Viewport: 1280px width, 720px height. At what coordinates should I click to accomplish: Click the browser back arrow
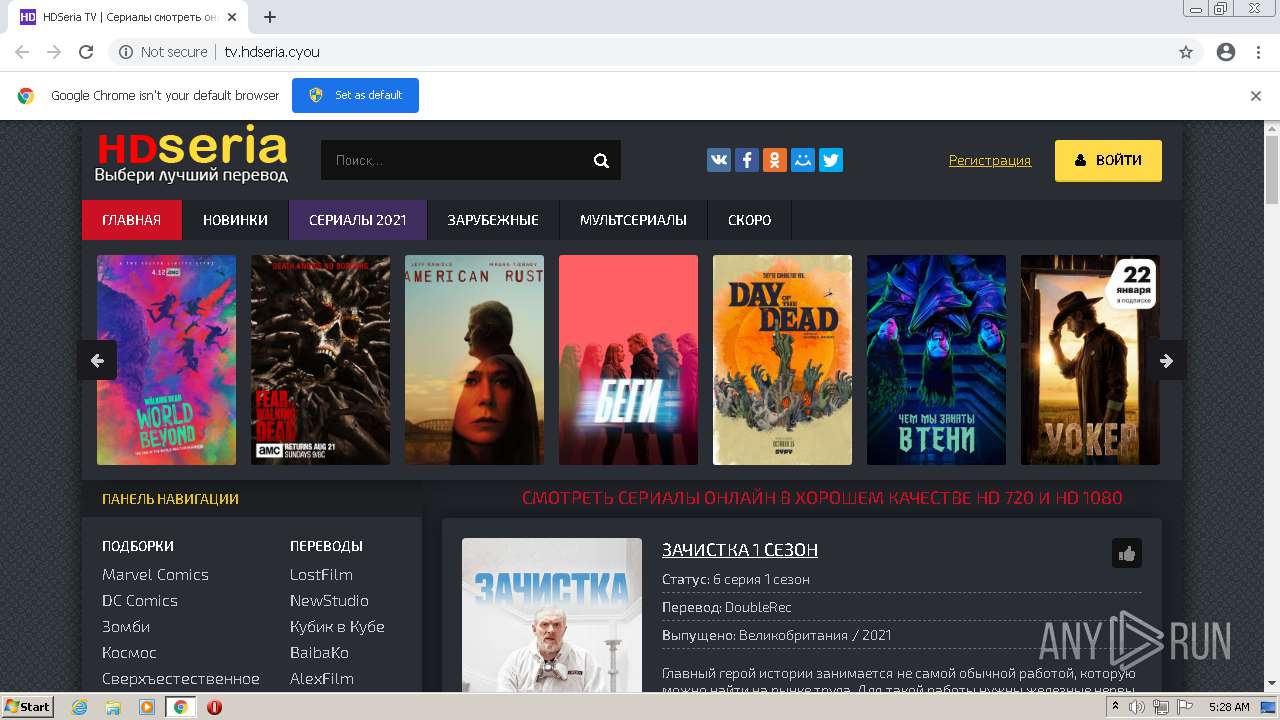[22, 52]
